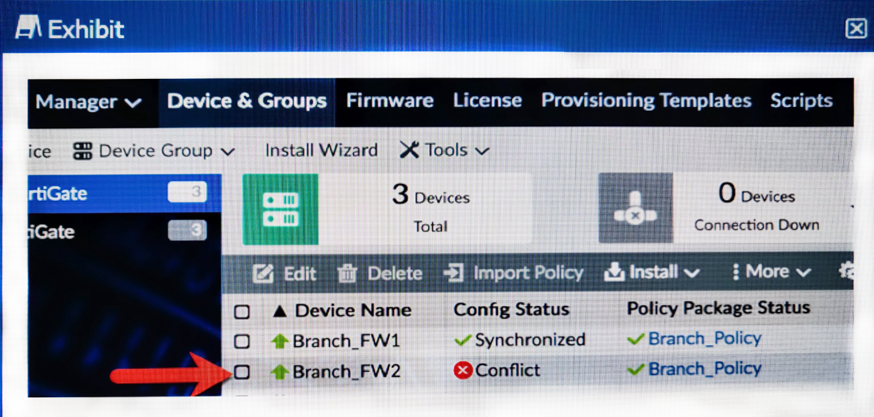Check the Branch_FW2 row checkbox

pyautogui.click(x=241, y=371)
